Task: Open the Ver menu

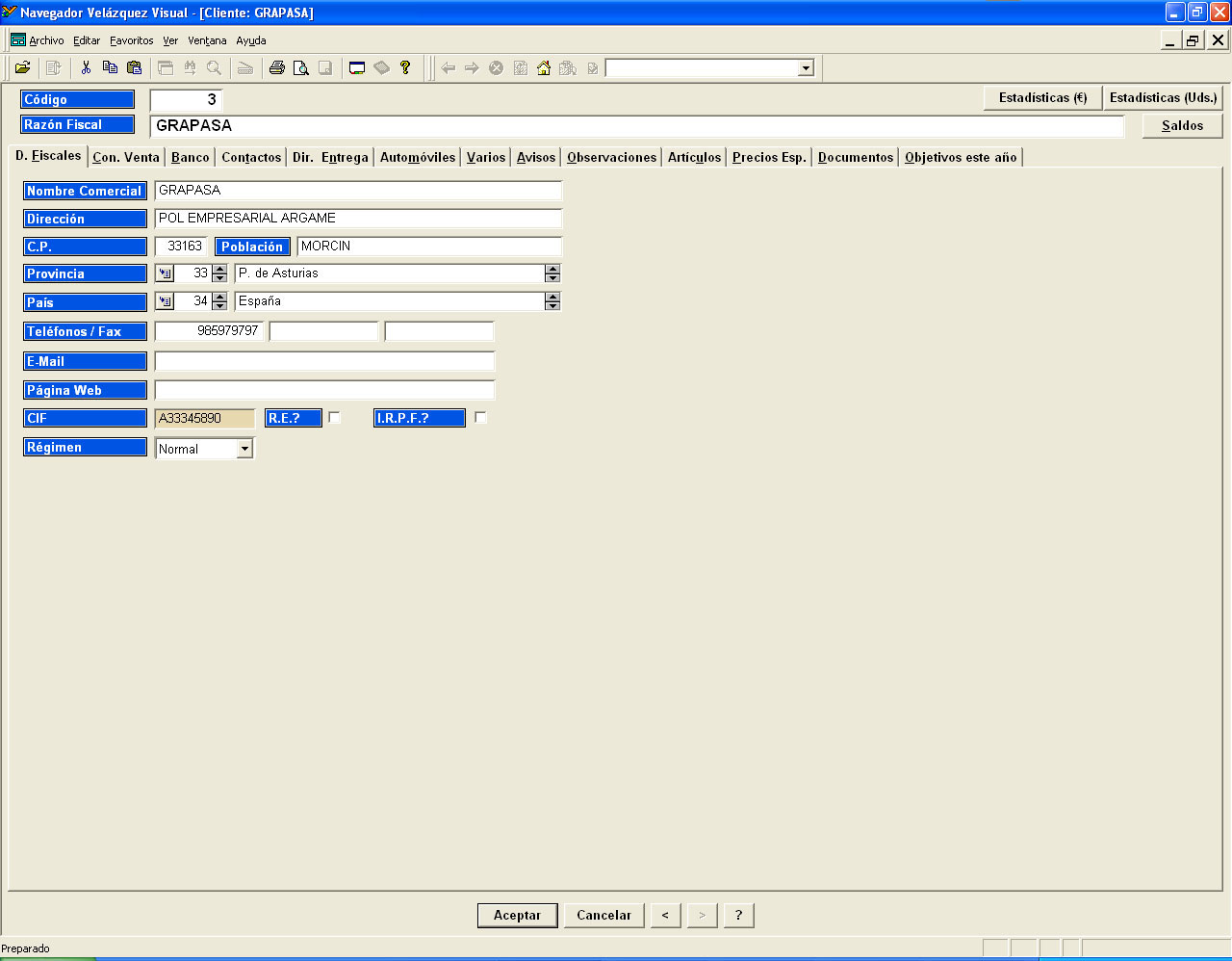Action: point(170,40)
